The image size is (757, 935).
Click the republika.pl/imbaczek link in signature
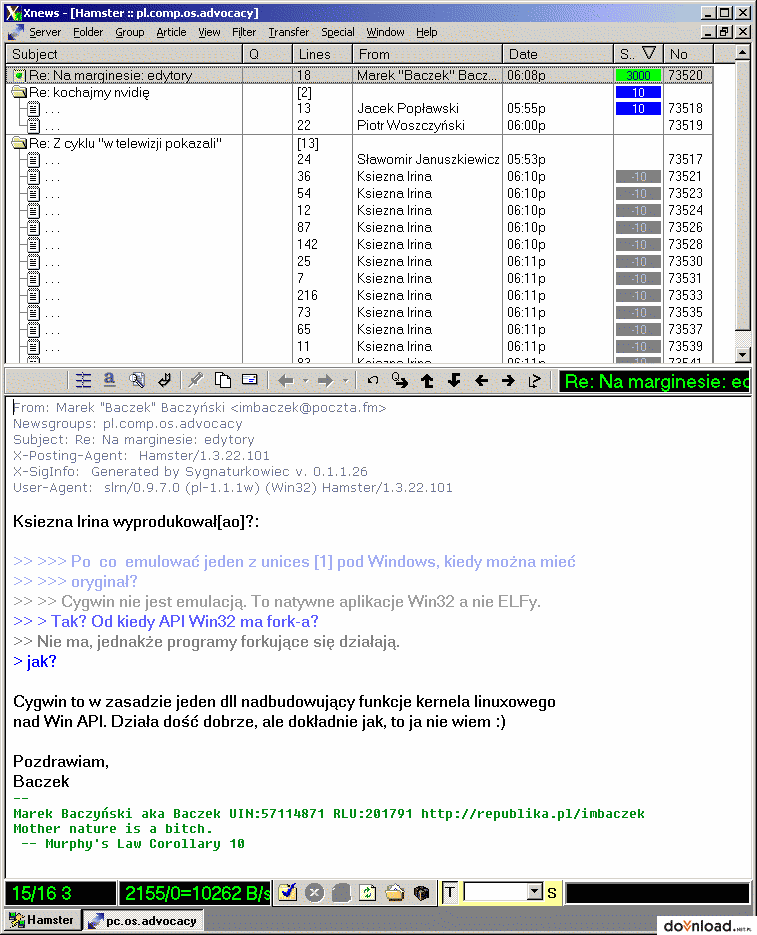click(x=533, y=814)
